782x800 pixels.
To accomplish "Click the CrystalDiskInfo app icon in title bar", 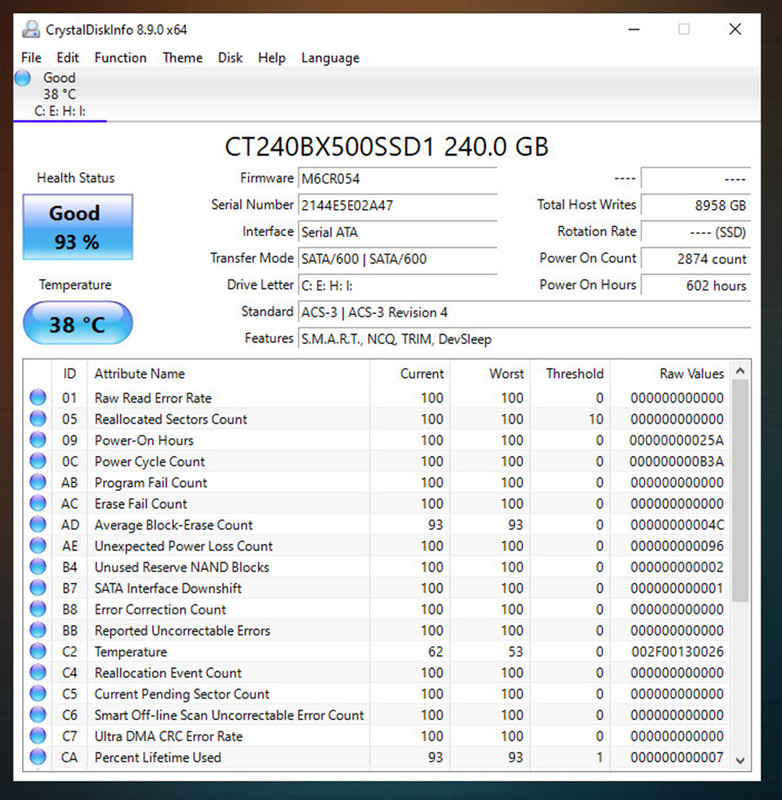I will [31, 30].
